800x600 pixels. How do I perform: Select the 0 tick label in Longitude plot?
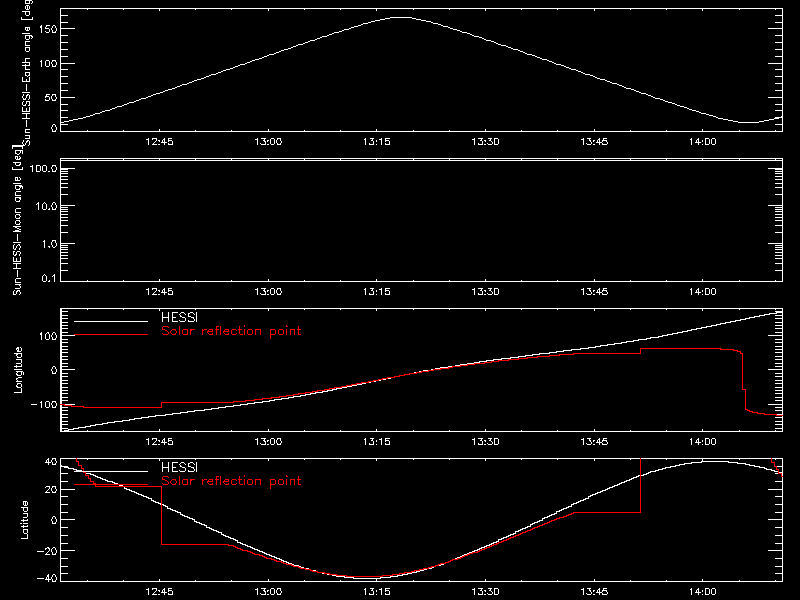click(54, 370)
